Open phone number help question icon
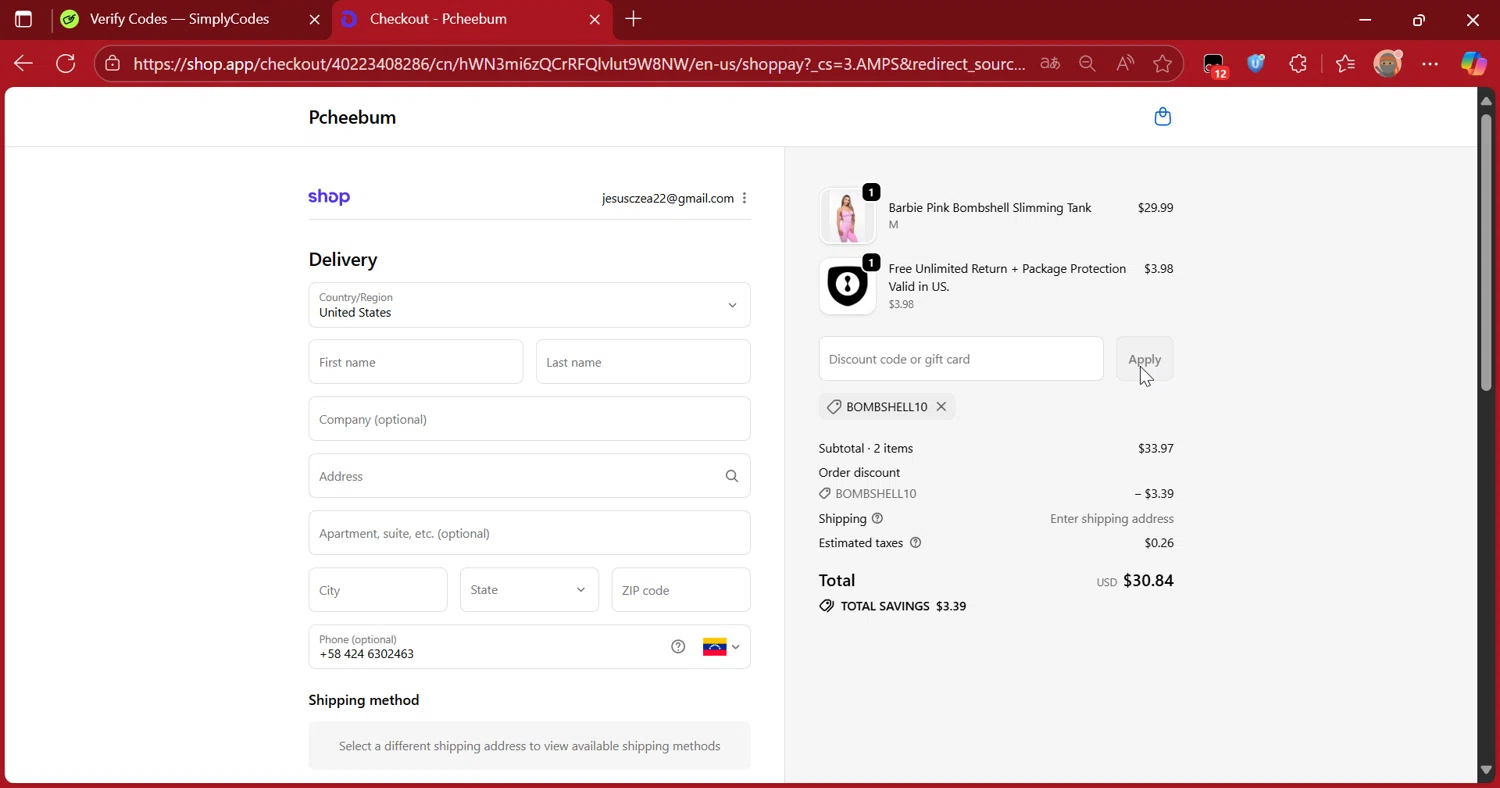The image size is (1500, 788). (x=678, y=647)
